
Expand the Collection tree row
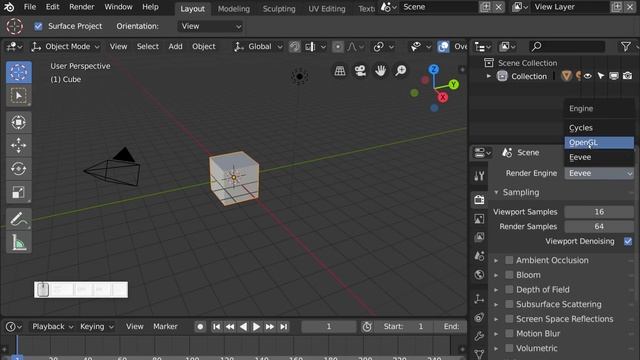[x=488, y=76]
